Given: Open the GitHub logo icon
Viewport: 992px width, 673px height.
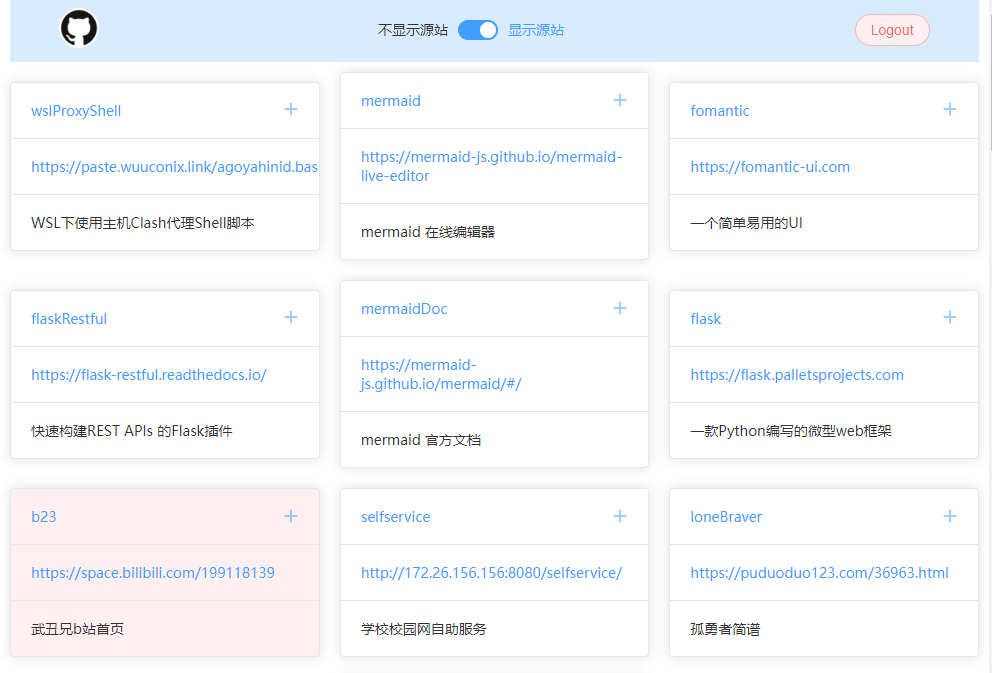Looking at the screenshot, I should click(x=78, y=28).
